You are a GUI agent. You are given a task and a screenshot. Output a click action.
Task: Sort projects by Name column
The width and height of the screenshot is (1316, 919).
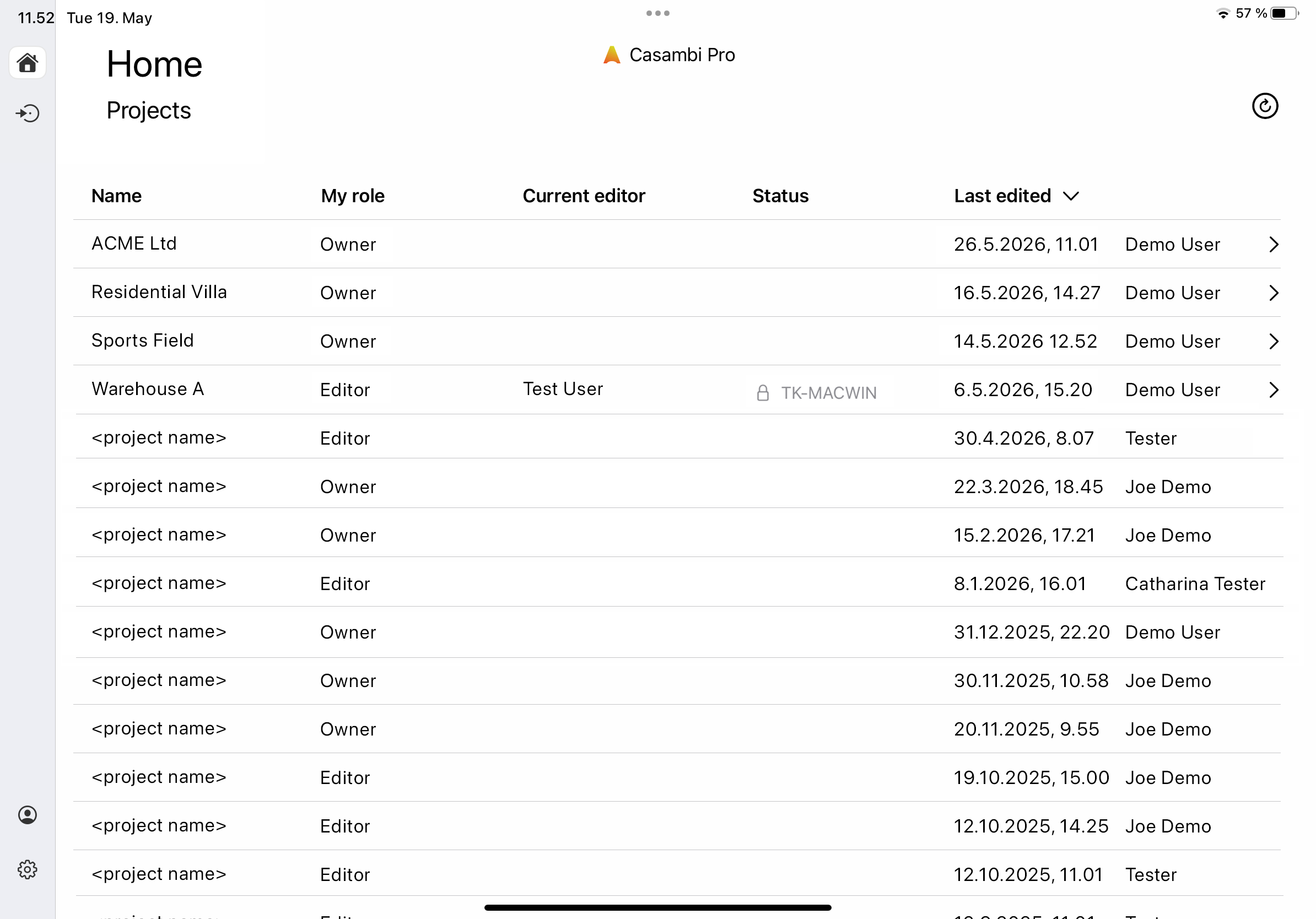click(116, 196)
